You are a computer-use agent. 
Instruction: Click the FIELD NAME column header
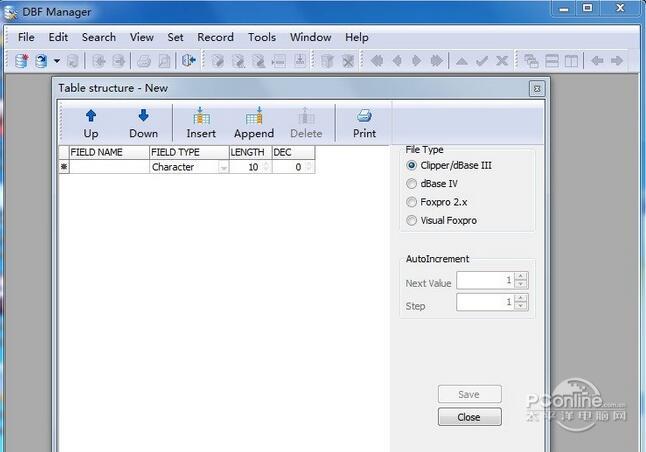(109, 152)
